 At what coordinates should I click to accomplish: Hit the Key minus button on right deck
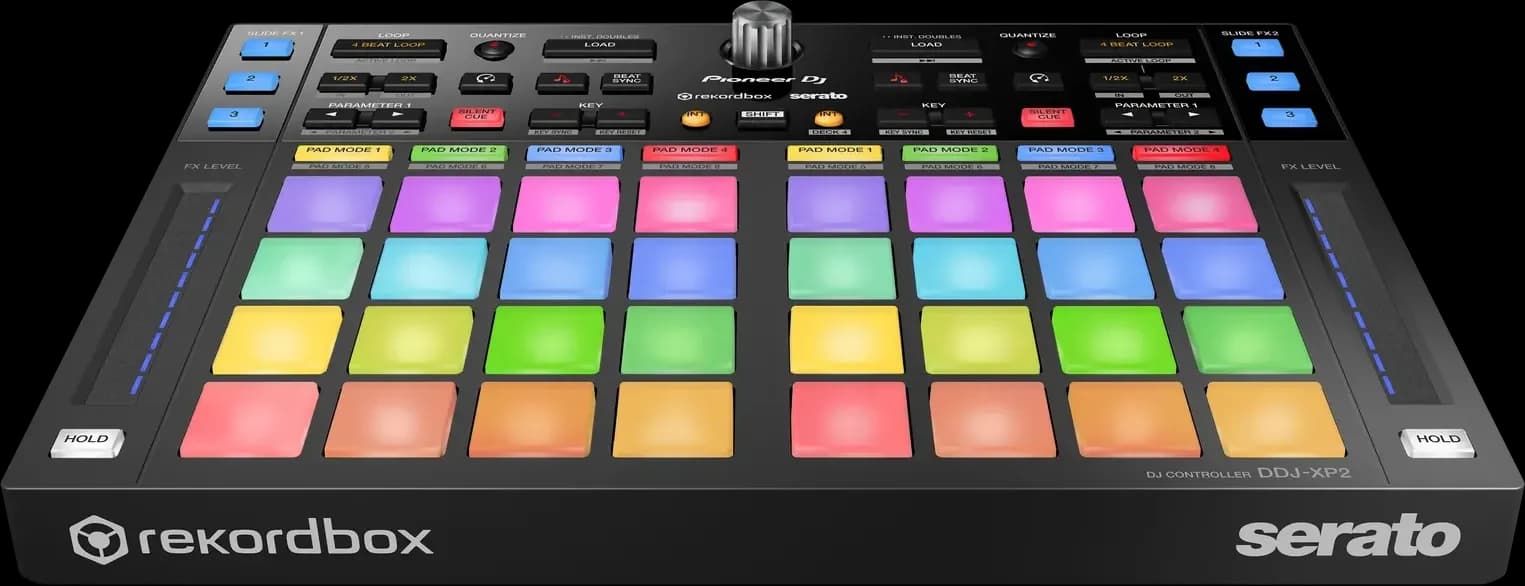tap(903, 117)
